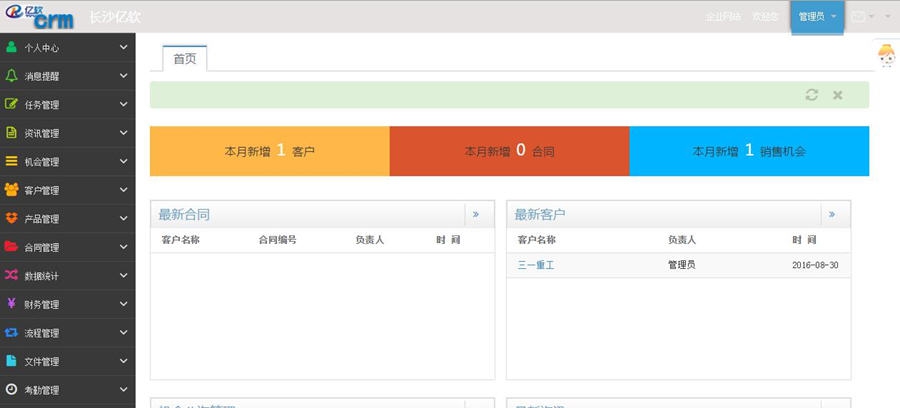This screenshot has height=408, width=900.
Task: Click the » button in 最新客户 panel
Action: [832, 215]
